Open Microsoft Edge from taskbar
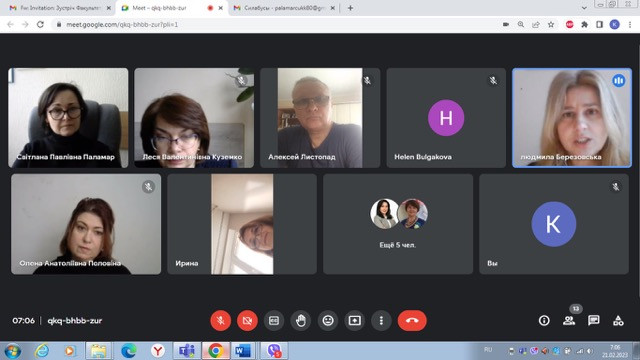 click(129, 351)
